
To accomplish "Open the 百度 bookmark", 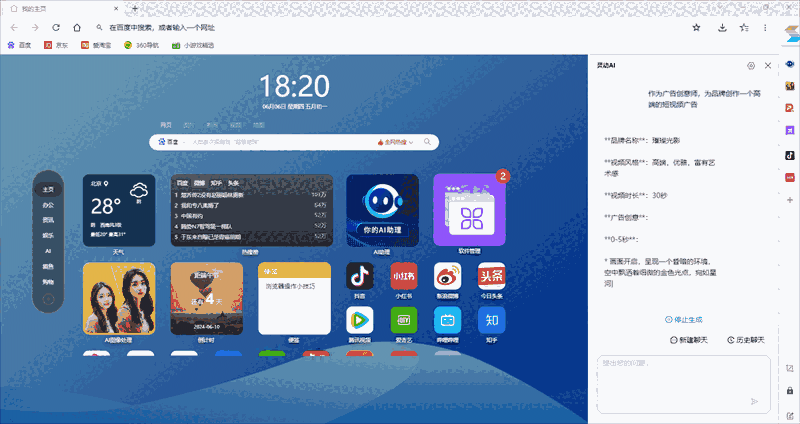I will [19, 45].
